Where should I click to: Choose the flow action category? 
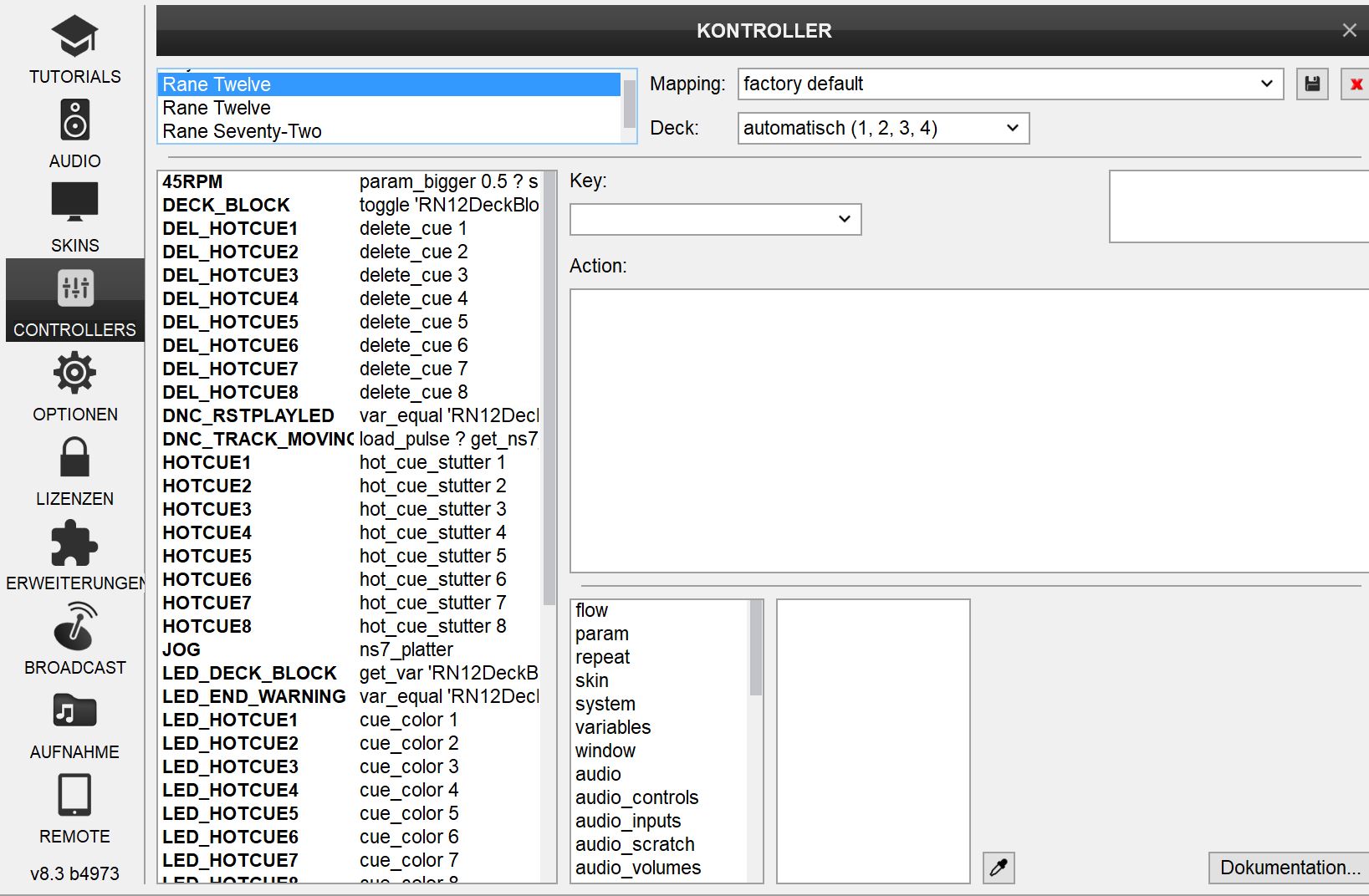click(660, 610)
